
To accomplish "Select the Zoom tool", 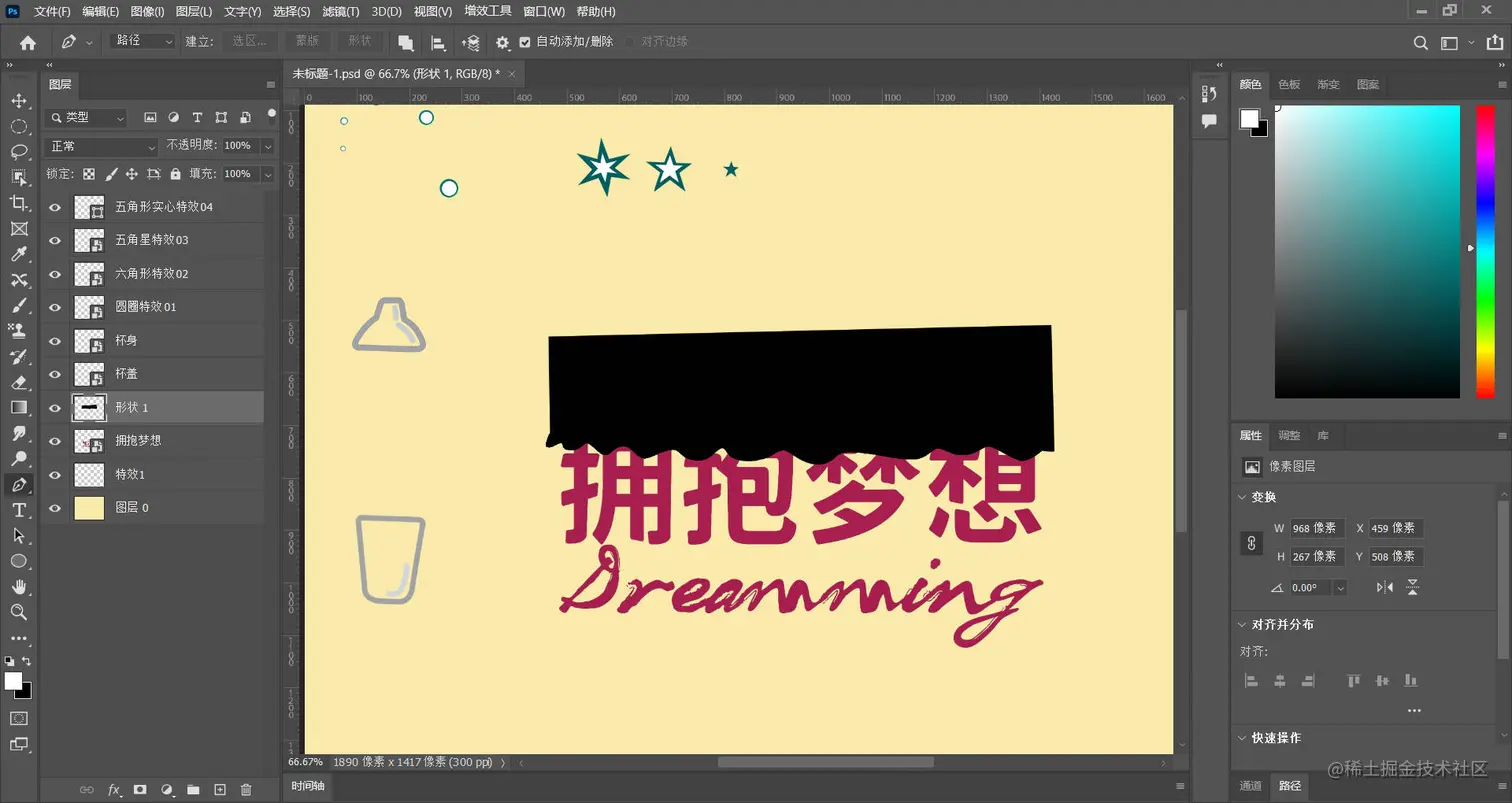I will [20, 612].
